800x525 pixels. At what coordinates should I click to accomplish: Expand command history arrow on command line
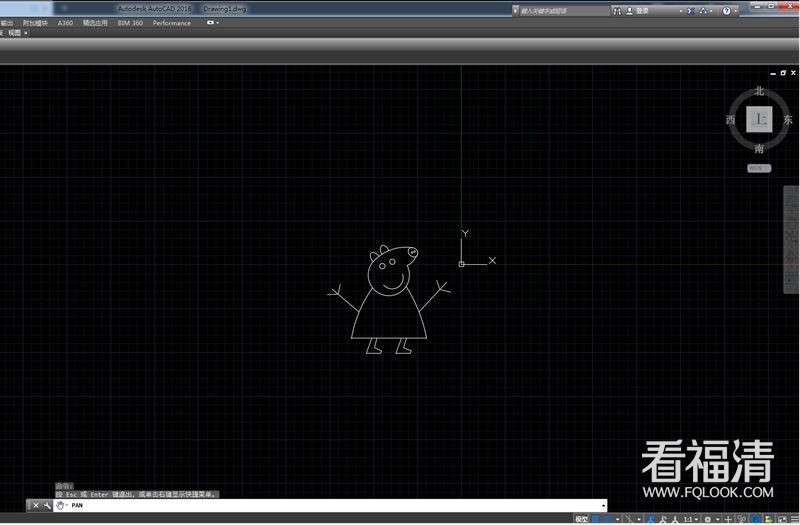click(604, 505)
